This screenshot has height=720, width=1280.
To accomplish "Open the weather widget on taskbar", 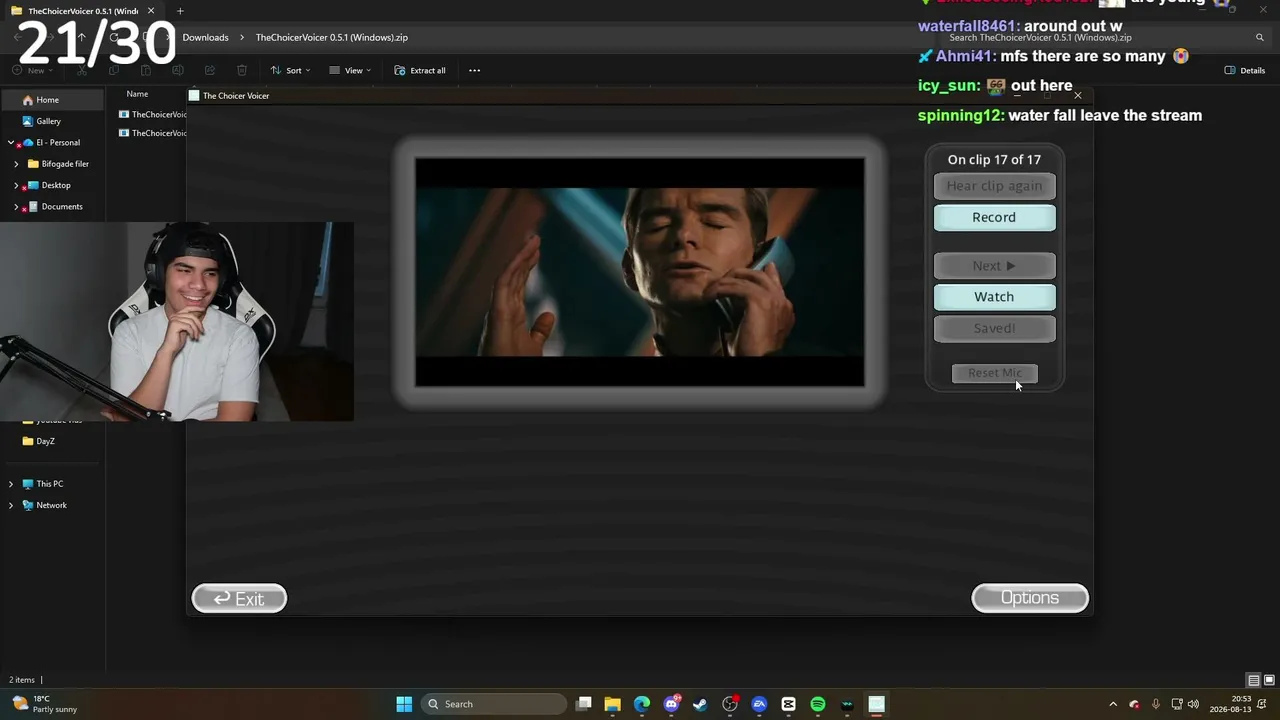I will 45,704.
